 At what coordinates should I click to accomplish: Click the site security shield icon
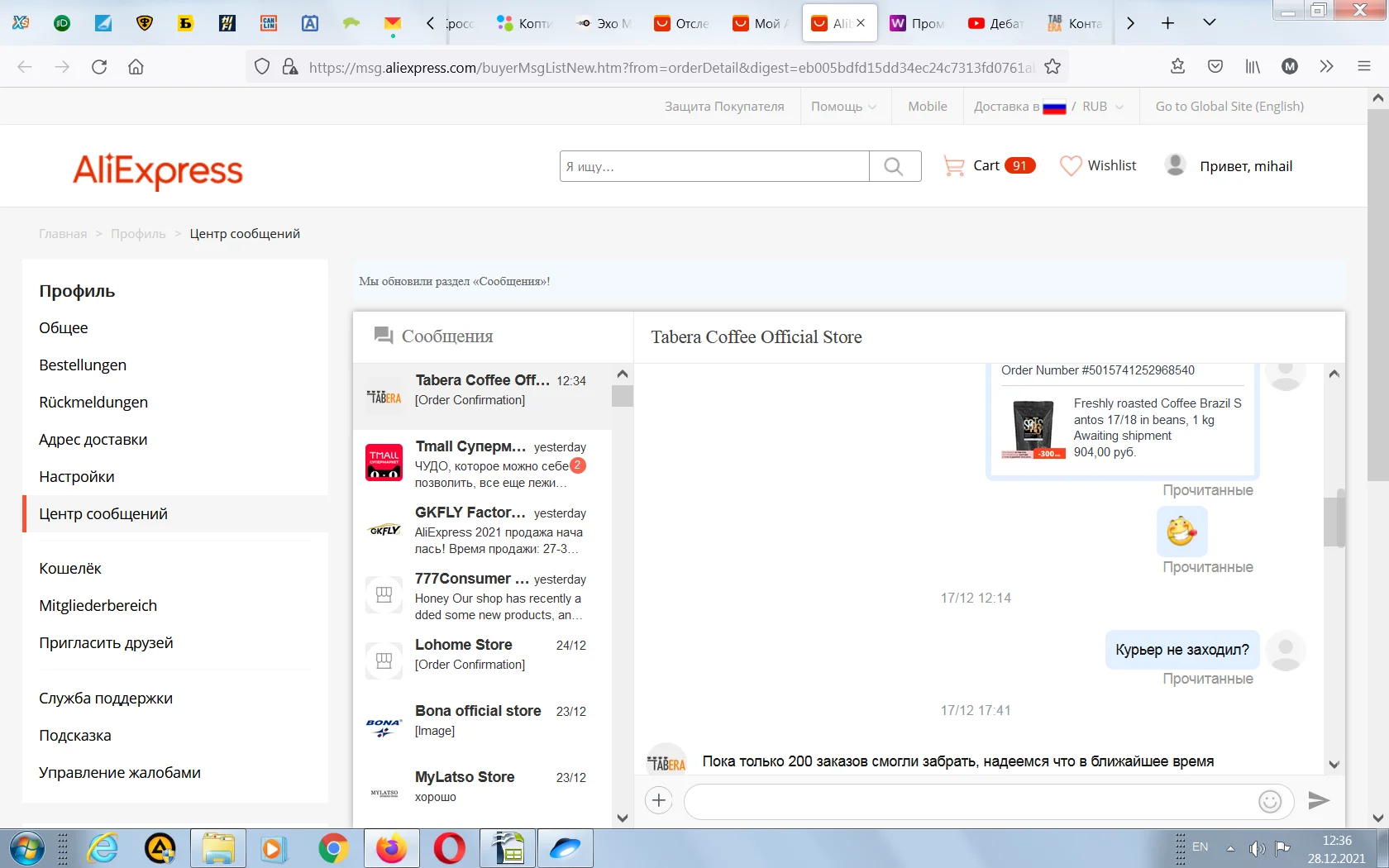262,67
